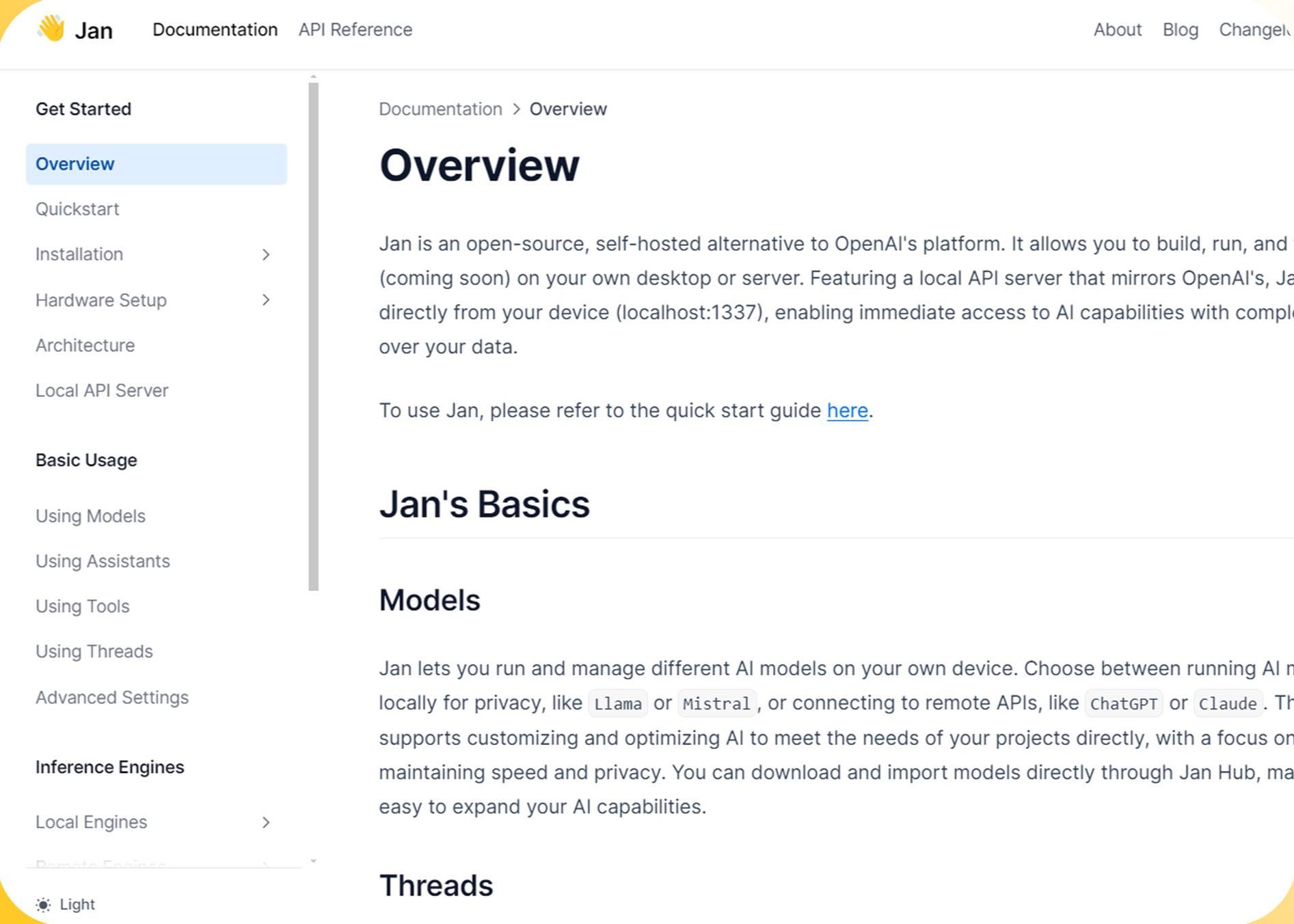This screenshot has height=924, width=1294.
Task: Click the sidebar scroll-down arrow
Action: click(x=314, y=861)
